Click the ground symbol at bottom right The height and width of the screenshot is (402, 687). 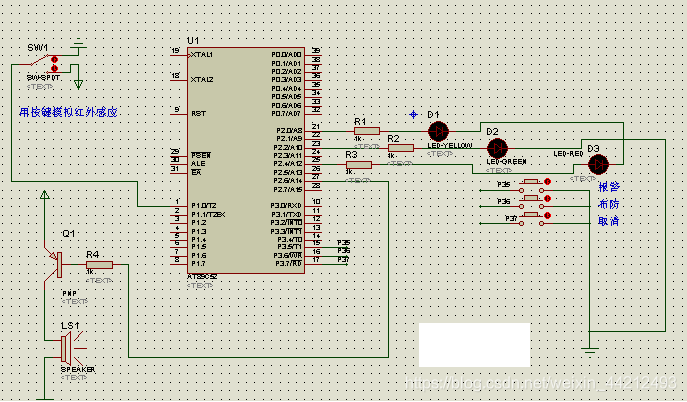pos(590,348)
